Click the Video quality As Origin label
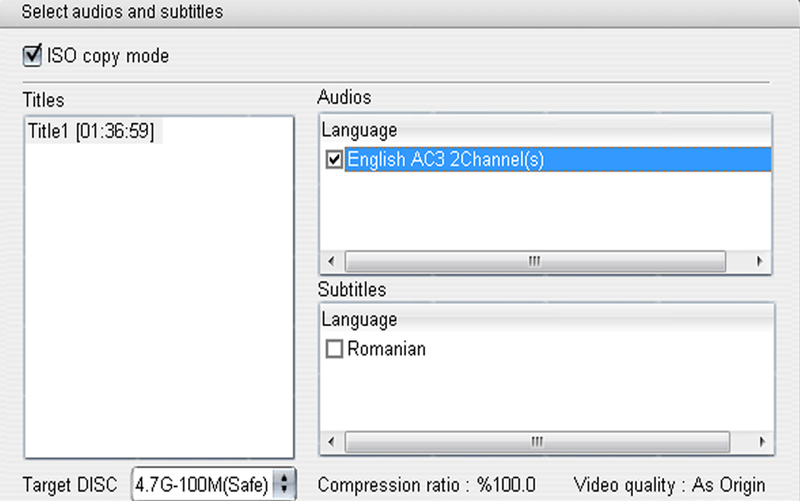The width and height of the screenshot is (800, 501). (x=669, y=485)
